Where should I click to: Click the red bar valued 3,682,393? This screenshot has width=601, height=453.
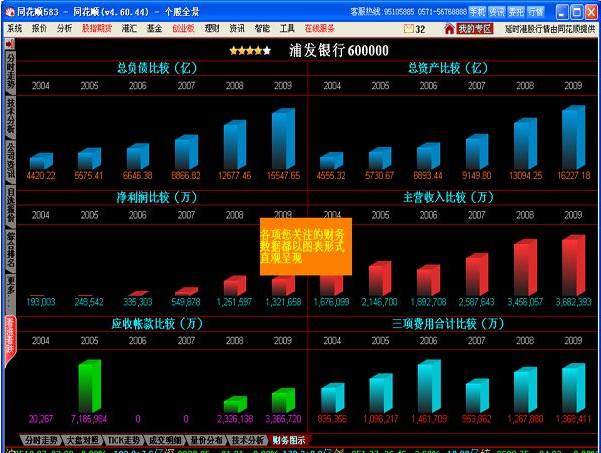click(573, 265)
